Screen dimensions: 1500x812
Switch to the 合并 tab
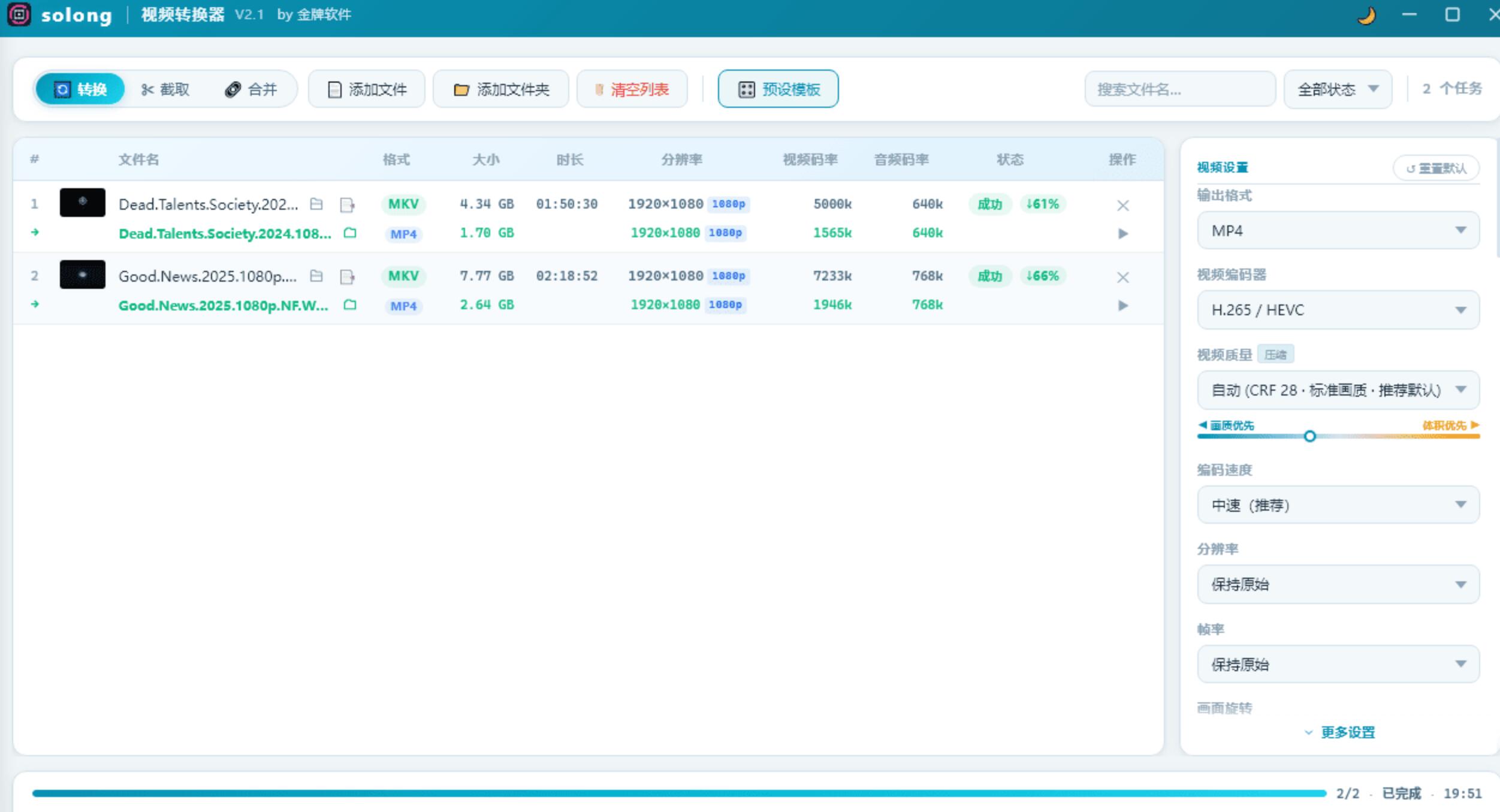pyautogui.click(x=251, y=89)
